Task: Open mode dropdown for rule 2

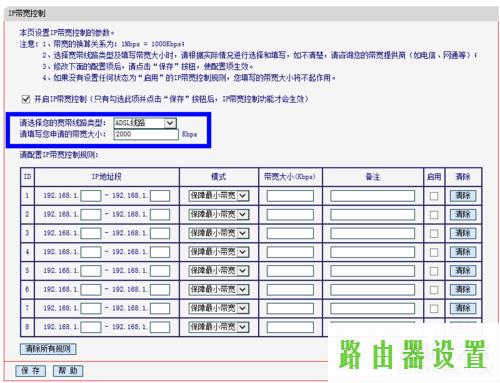Action: point(219,214)
